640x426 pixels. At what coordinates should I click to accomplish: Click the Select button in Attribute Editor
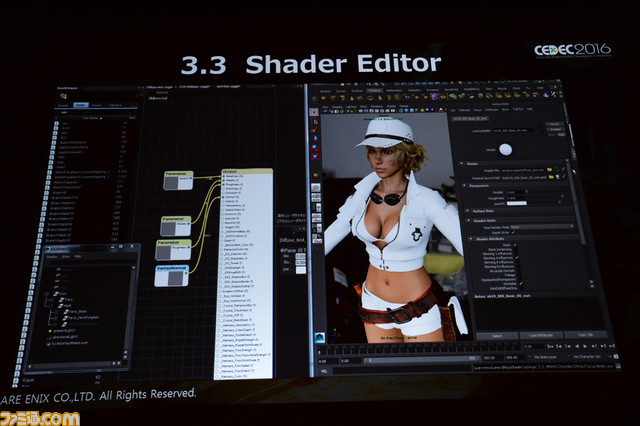pos(497,336)
